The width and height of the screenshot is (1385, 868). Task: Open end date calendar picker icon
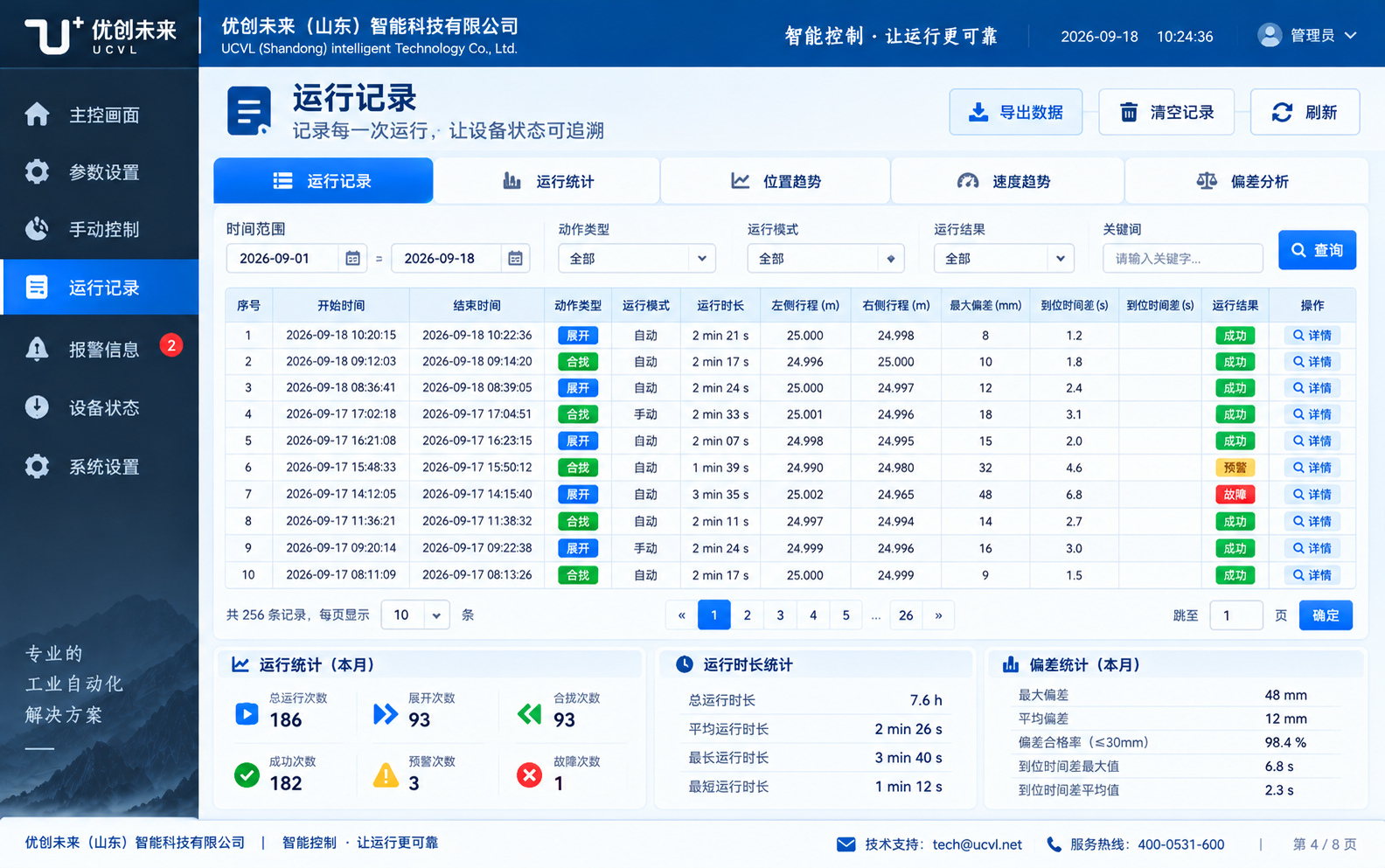pos(515,259)
